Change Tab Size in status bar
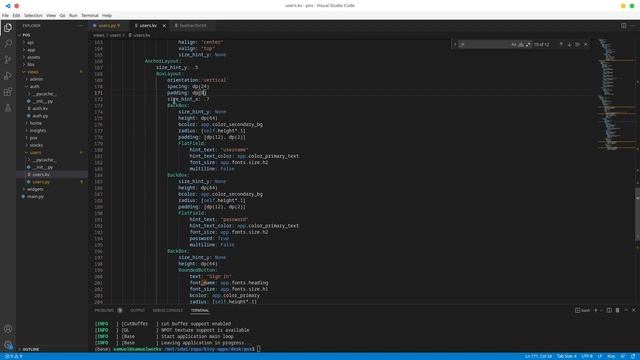The image size is (640, 360). 567,356
